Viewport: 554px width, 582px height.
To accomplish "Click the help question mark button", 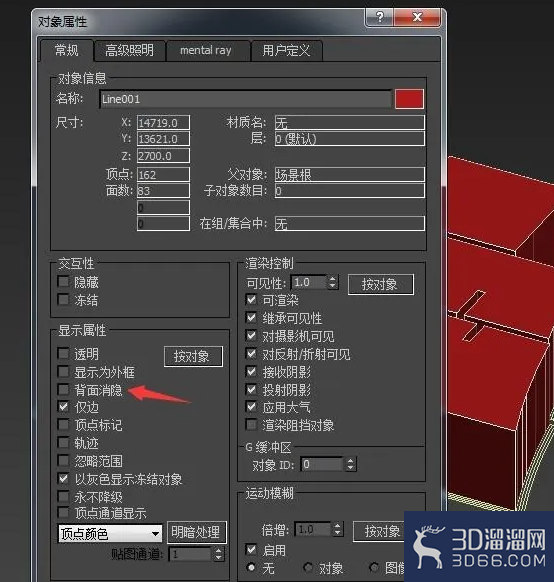I will pyautogui.click(x=380, y=17).
